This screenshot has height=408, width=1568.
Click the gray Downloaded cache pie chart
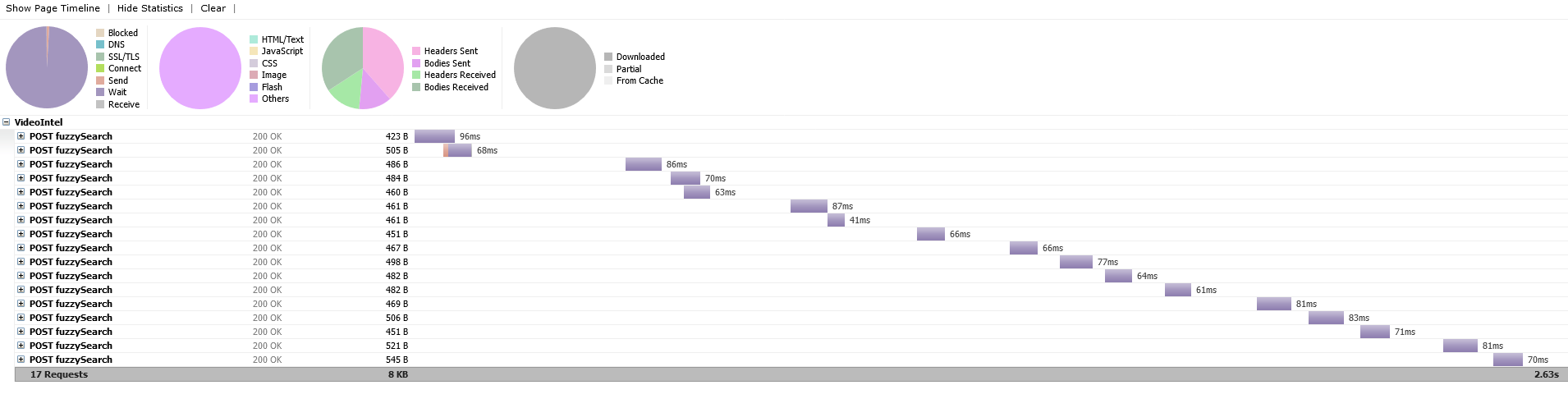click(555, 68)
